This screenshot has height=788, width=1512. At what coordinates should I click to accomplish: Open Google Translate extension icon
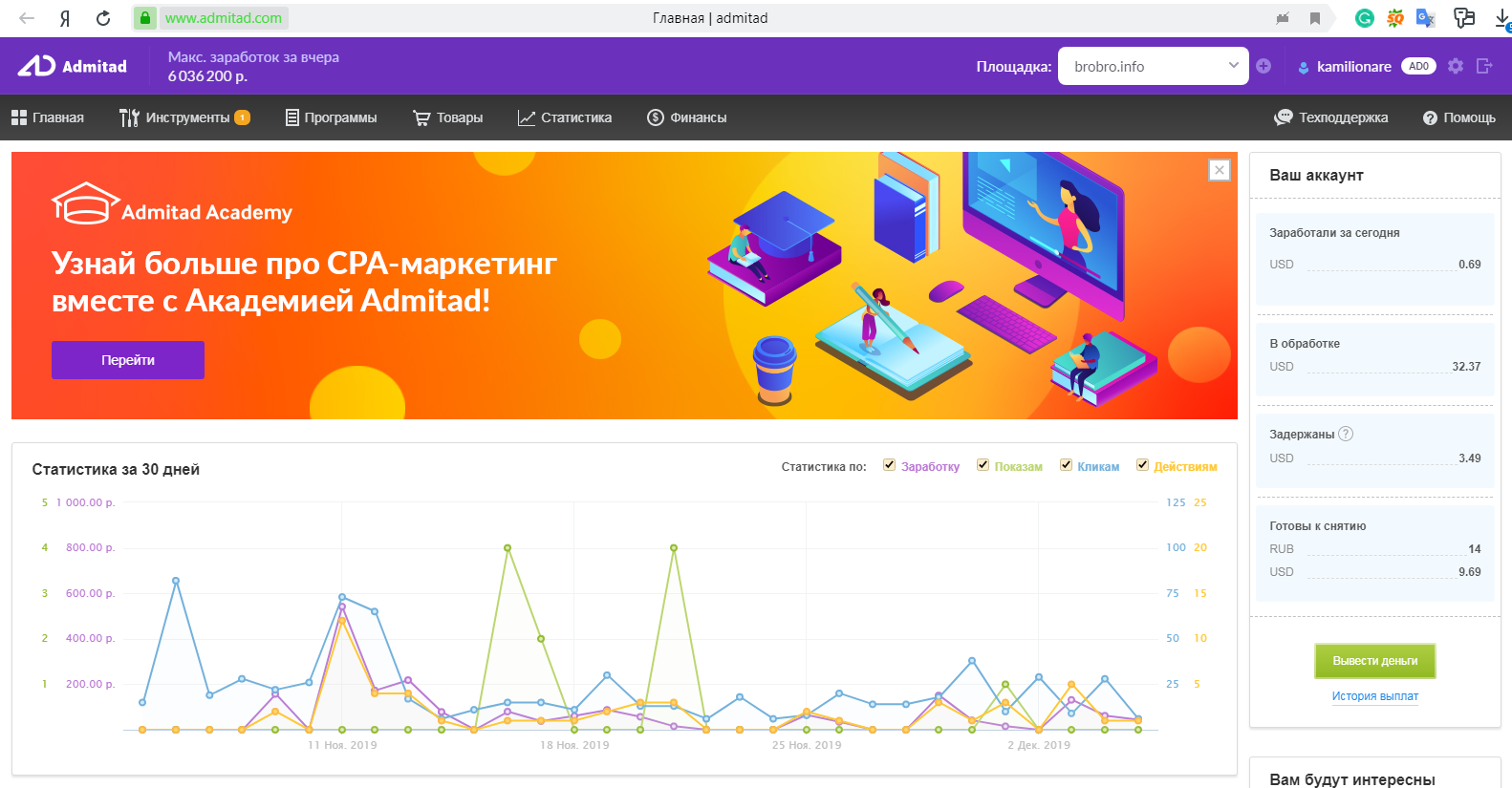pyautogui.click(x=1426, y=17)
